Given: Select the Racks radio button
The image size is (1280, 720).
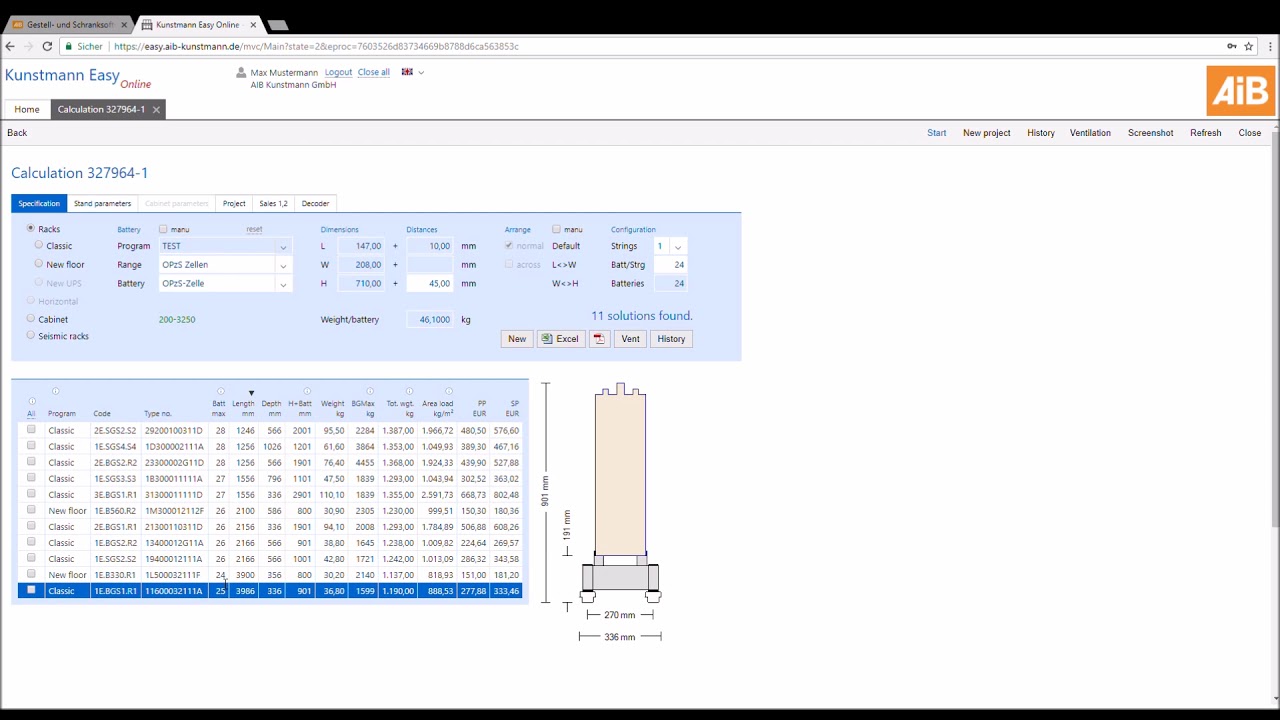Looking at the screenshot, I should click(x=31, y=228).
